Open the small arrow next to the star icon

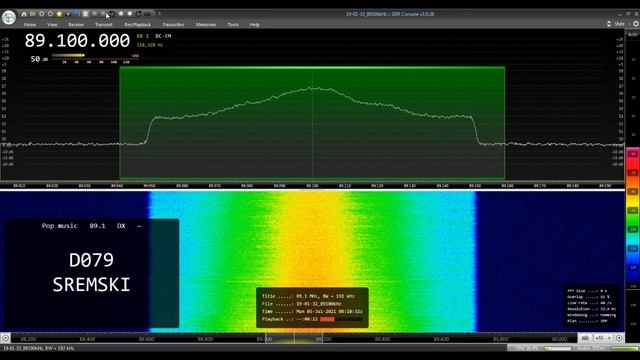[68, 14]
